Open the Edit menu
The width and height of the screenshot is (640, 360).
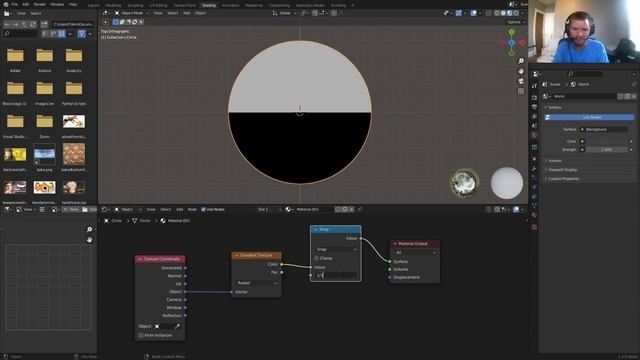26,4
